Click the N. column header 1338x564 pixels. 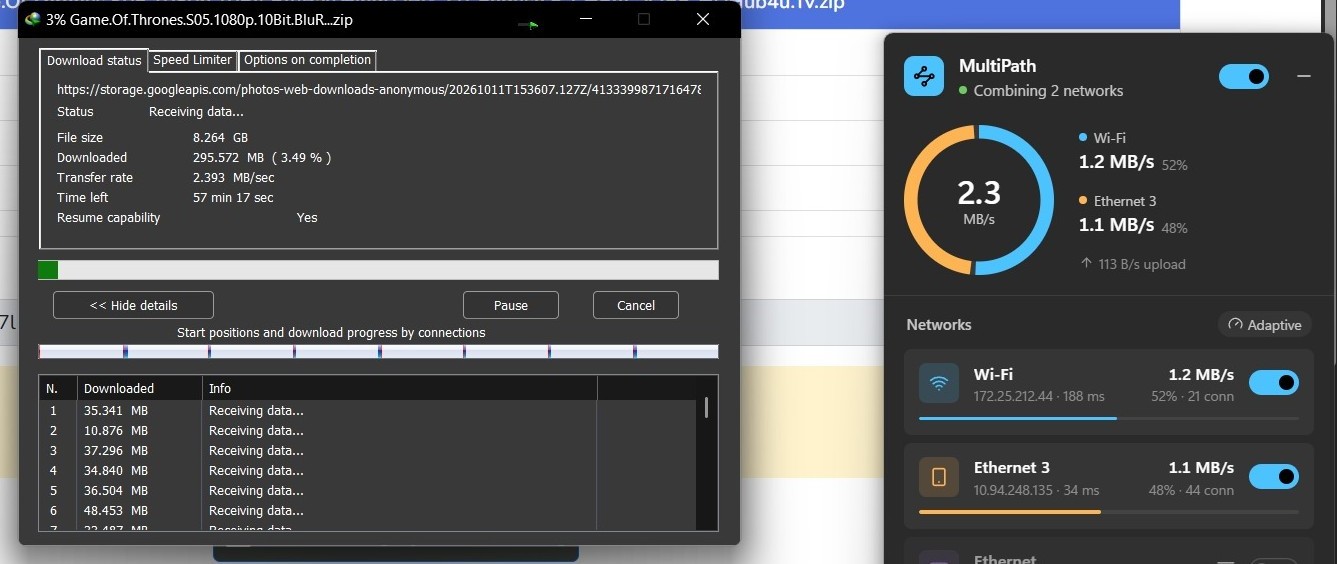point(58,388)
